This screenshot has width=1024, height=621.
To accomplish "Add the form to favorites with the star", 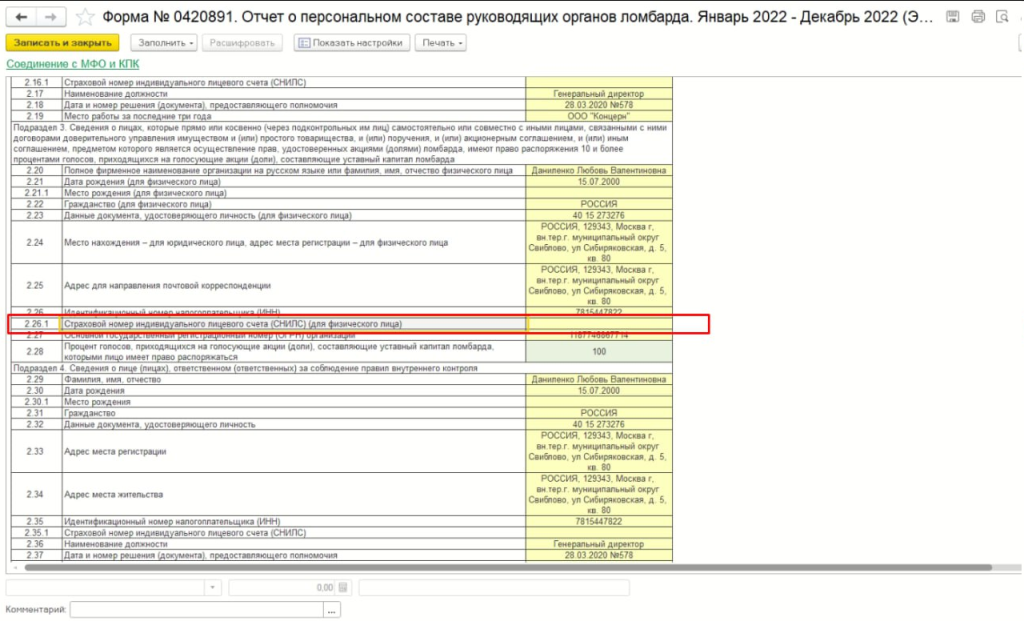I will tap(87, 17).
